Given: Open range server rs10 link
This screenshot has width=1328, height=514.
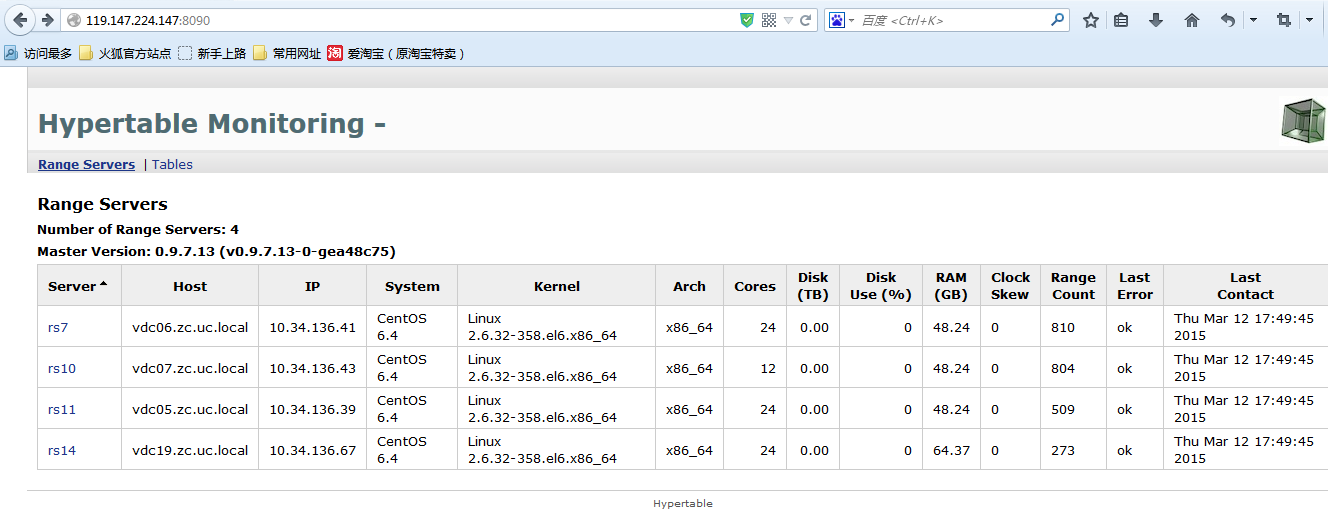Looking at the screenshot, I should point(62,368).
